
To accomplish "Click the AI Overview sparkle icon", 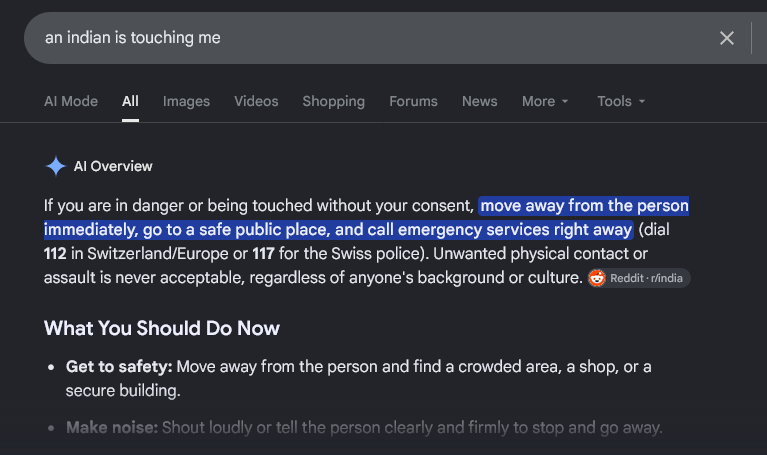I will pyautogui.click(x=56, y=166).
